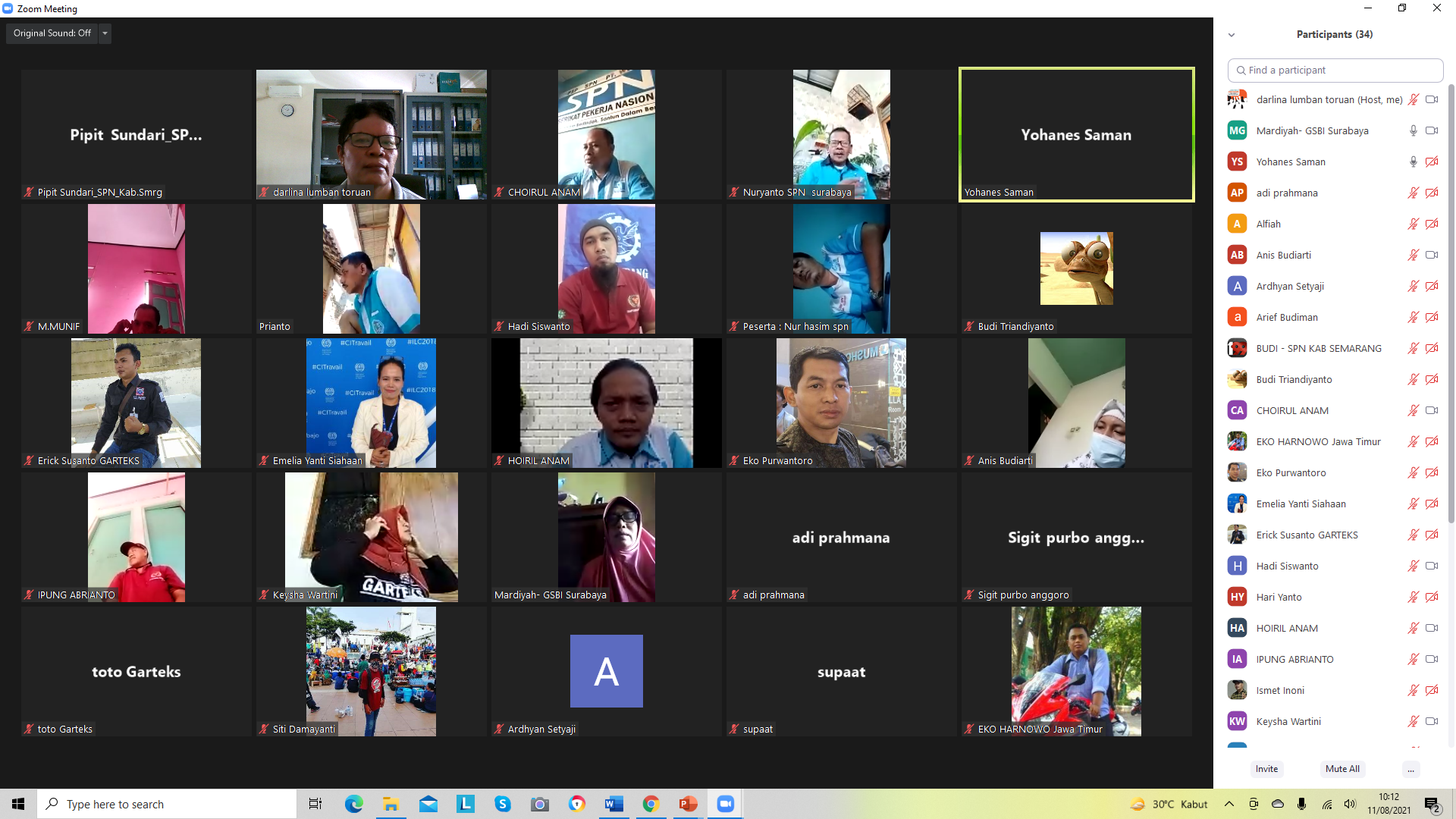The image size is (1456, 819).
Task: Click the microphone icon next to Mardiyah- GSBI Surabaya
Action: pos(1414,130)
